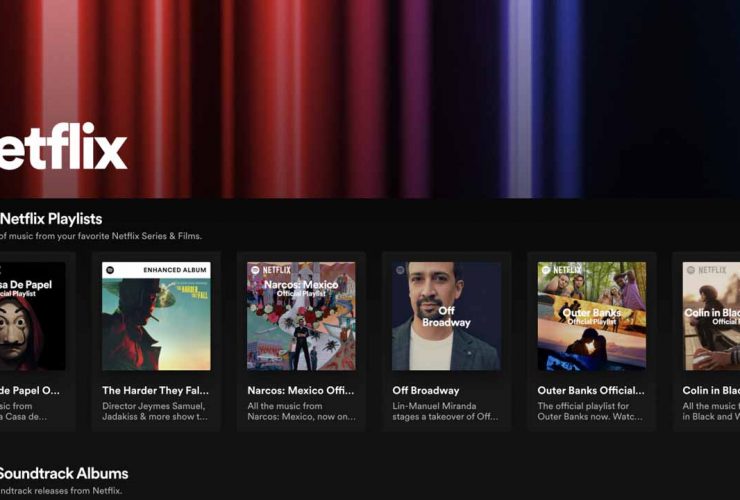The height and width of the screenshot is (500, 740).
Task: Click Spotify logo on Narcos: Mexico cover
Action: click(x=255, y=270)
